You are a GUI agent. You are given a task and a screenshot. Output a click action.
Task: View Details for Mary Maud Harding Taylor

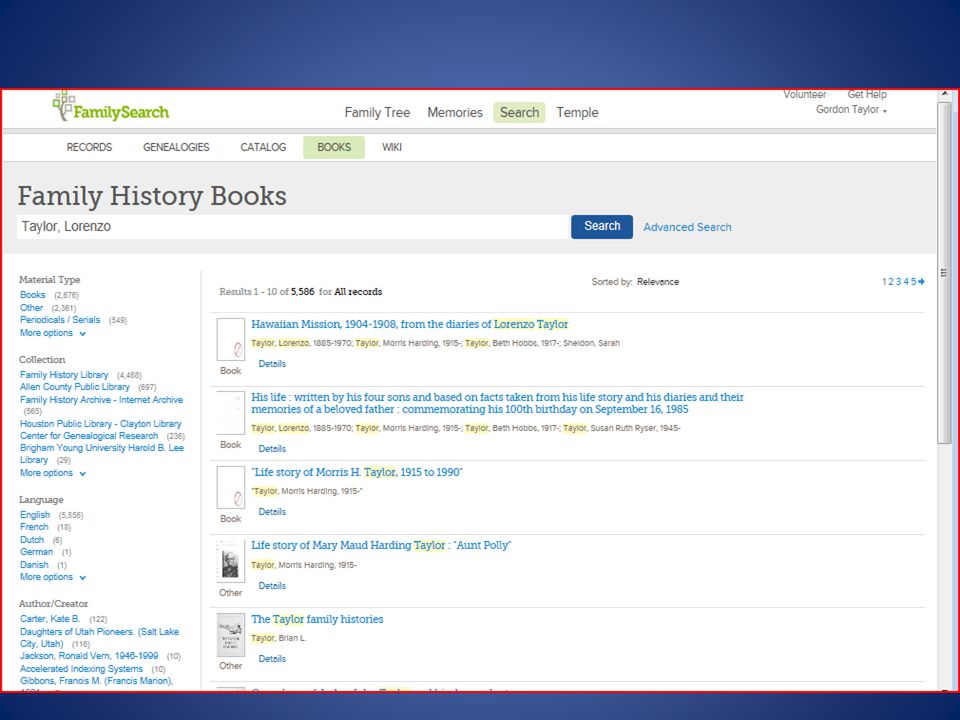click(x=272, y=587)
